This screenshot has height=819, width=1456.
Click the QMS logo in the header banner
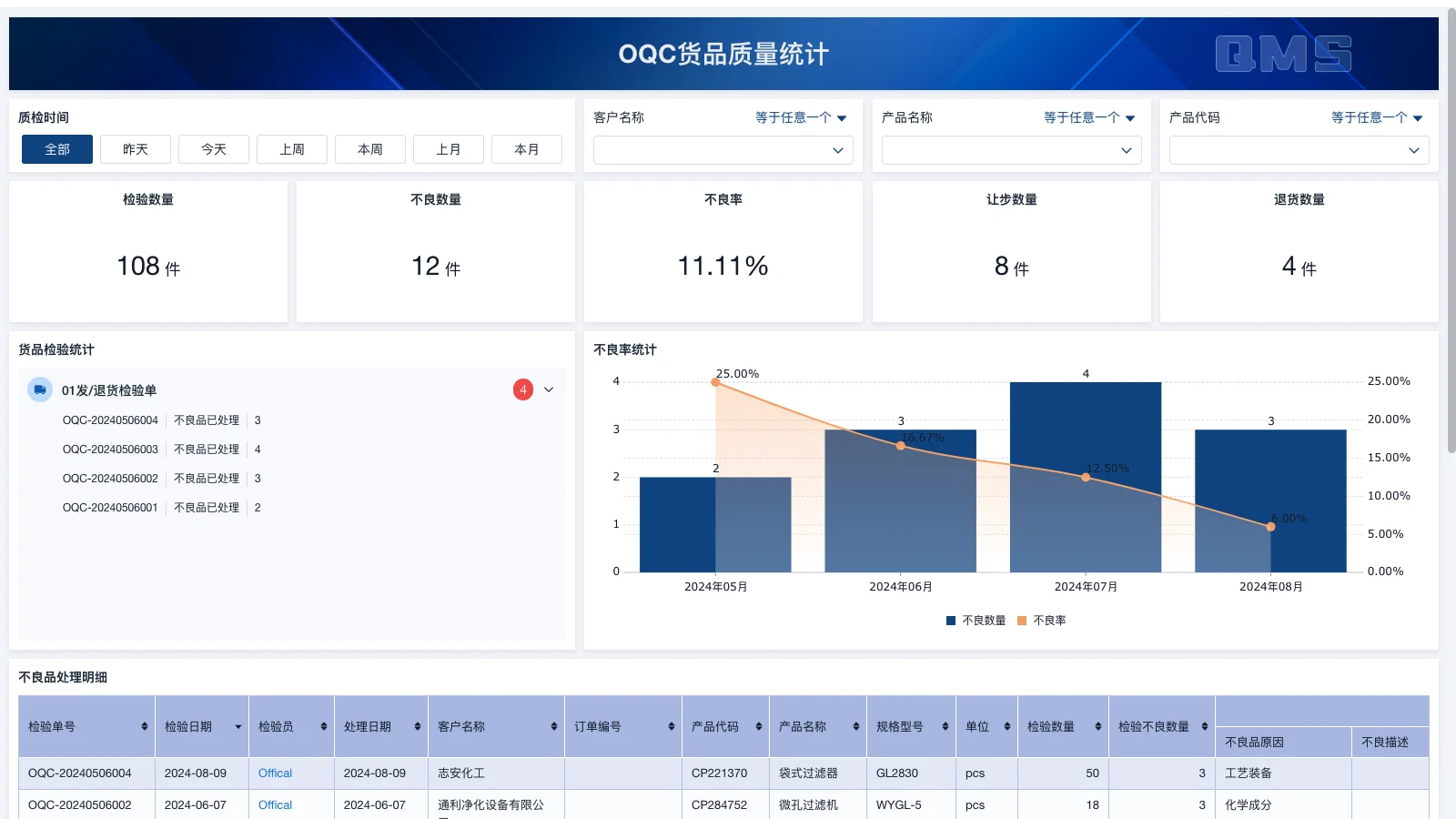(x=1284, y=54)
